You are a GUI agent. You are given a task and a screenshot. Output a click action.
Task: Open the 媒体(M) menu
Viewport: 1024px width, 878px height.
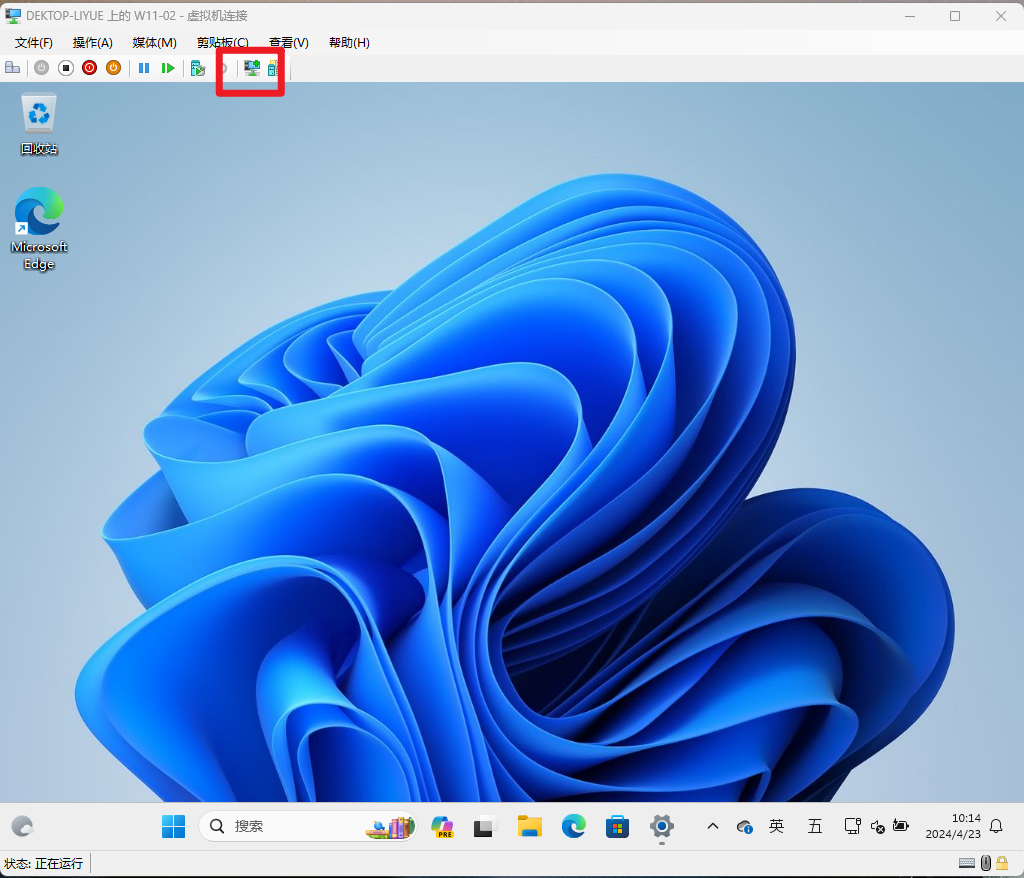(154, 43)
